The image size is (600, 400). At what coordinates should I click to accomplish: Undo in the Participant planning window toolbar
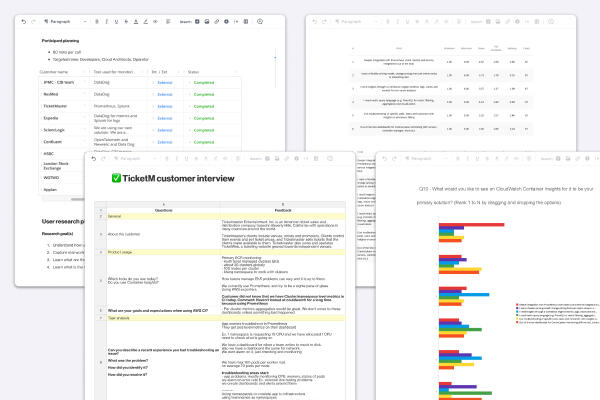pyautogui.click(x=24, y=22)
